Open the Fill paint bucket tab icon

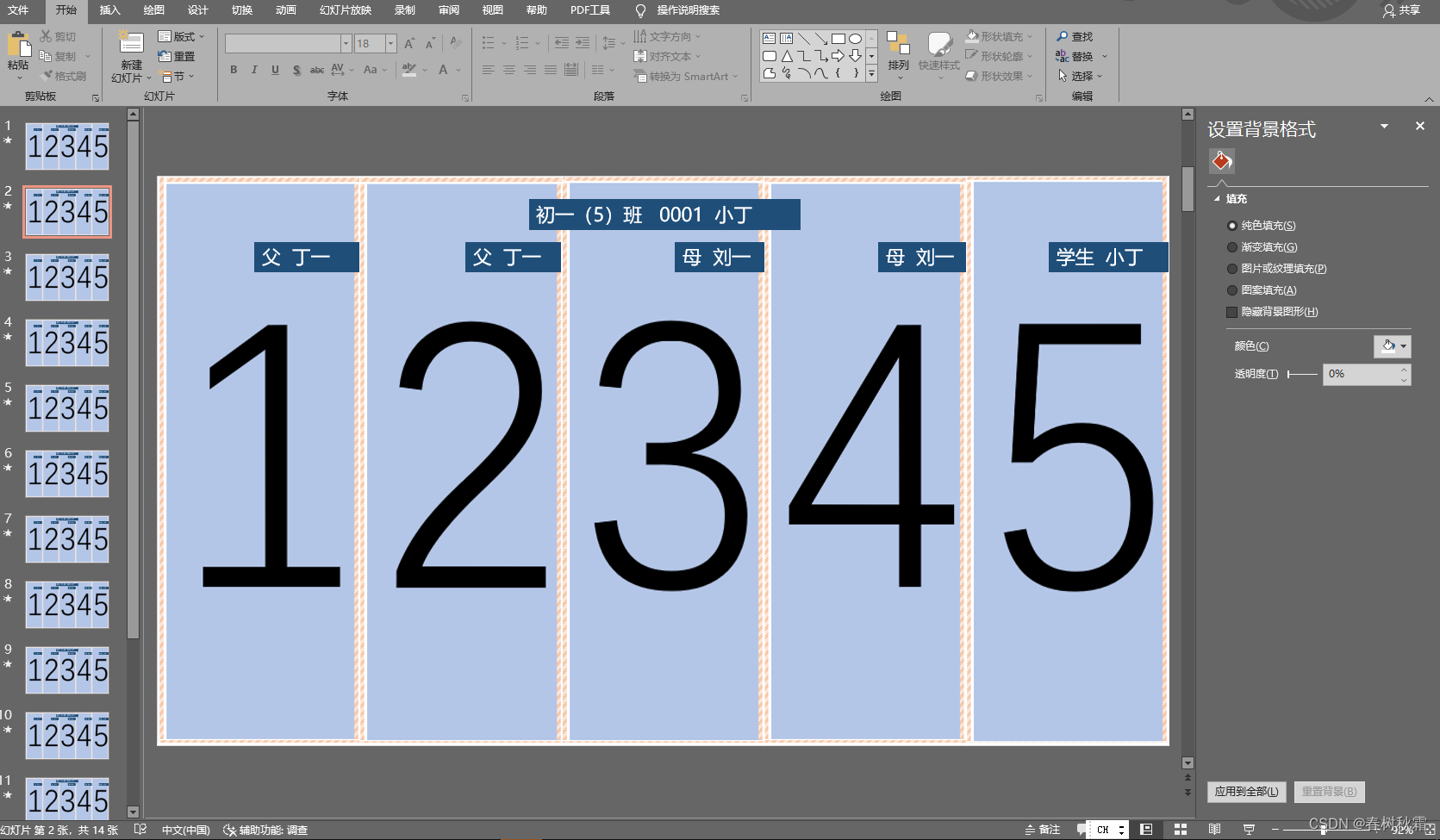click(1221, 160)
